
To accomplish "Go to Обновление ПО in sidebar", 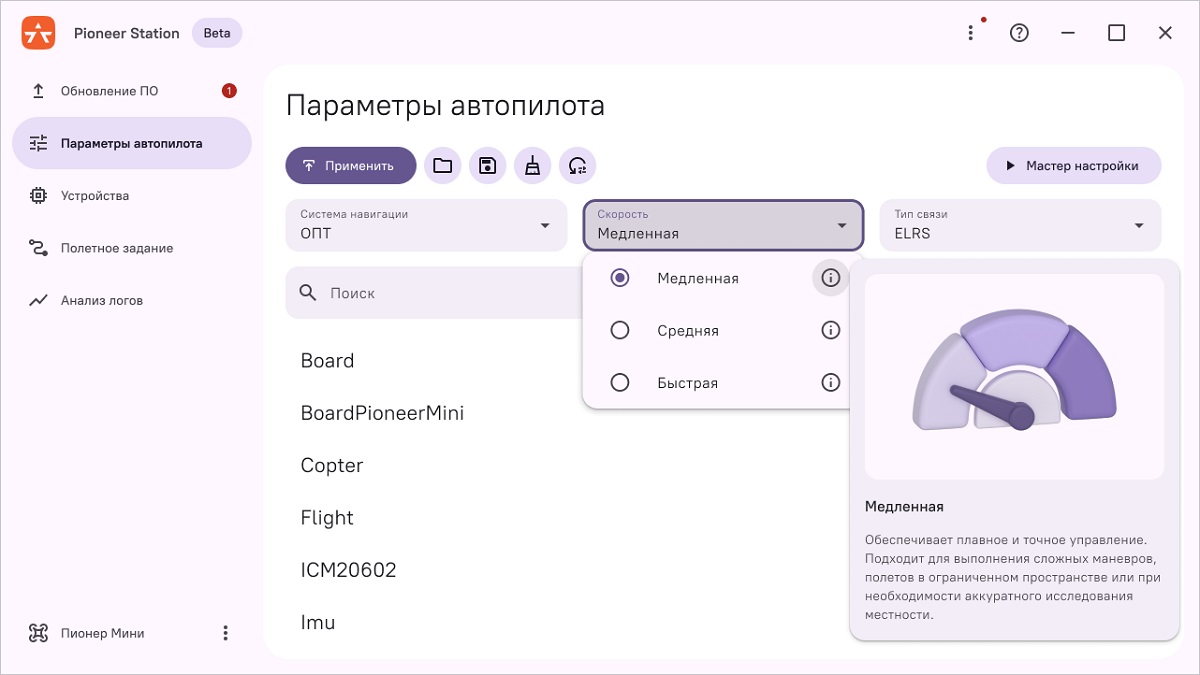I will [110, 91].
